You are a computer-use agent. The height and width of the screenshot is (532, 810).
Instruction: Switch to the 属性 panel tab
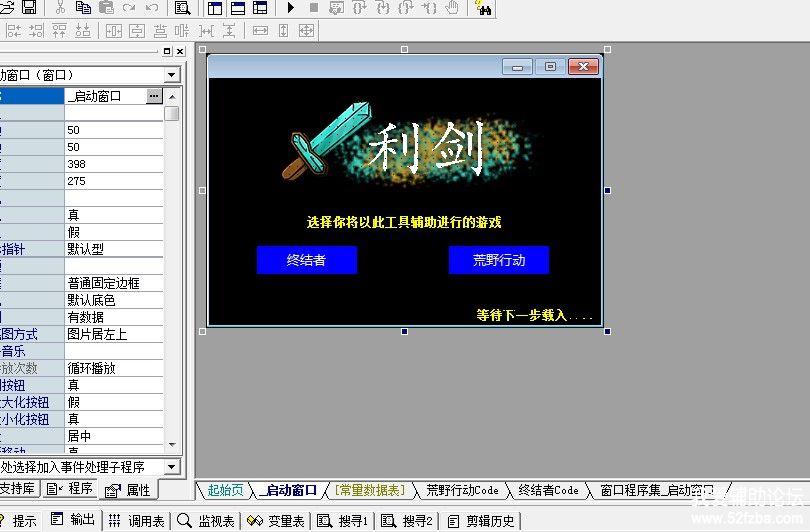[x=128, y=490]
